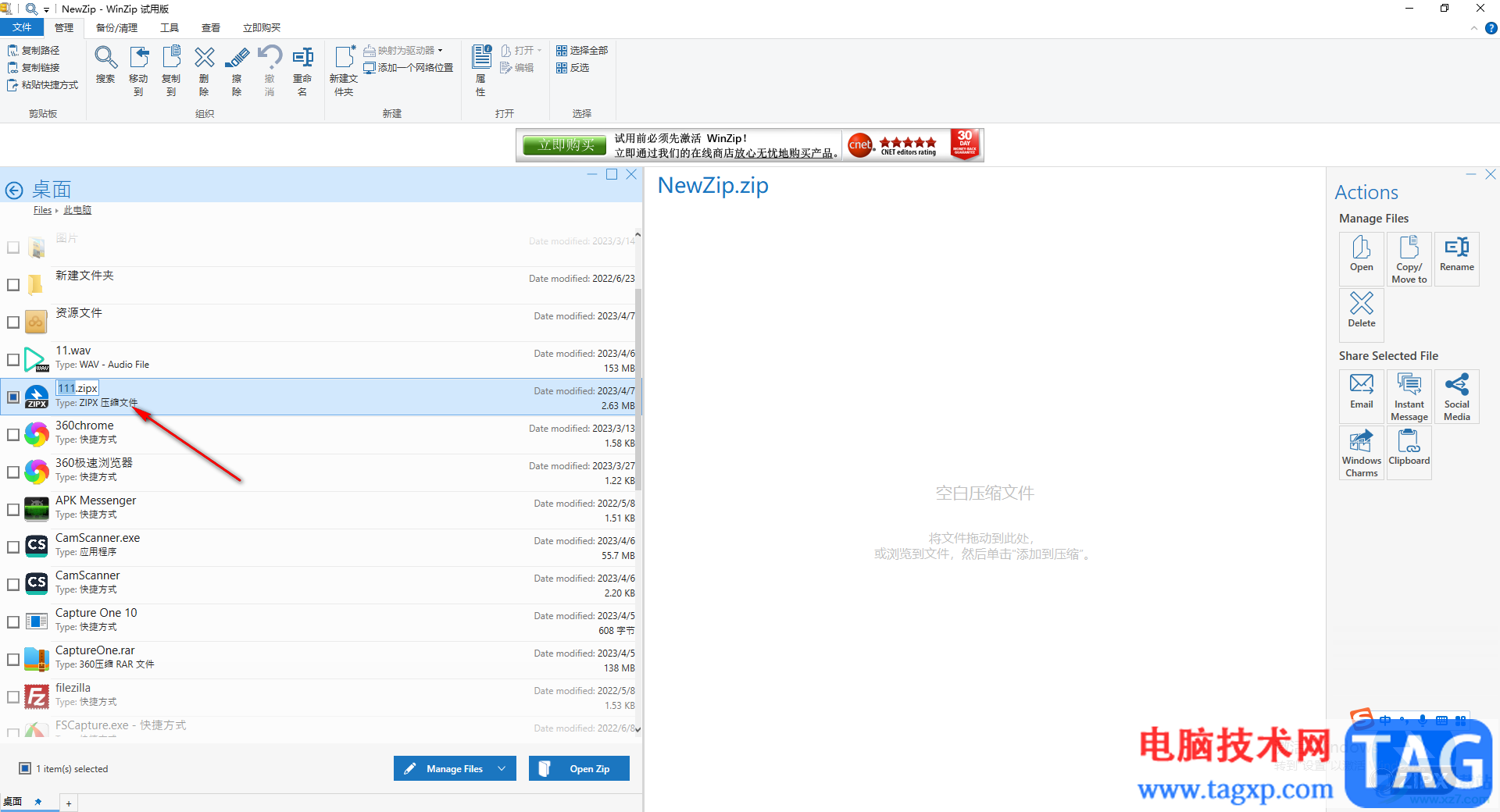
Task: Click Copy Path (复制路径) in clipboard group
Action: point(34,50)
